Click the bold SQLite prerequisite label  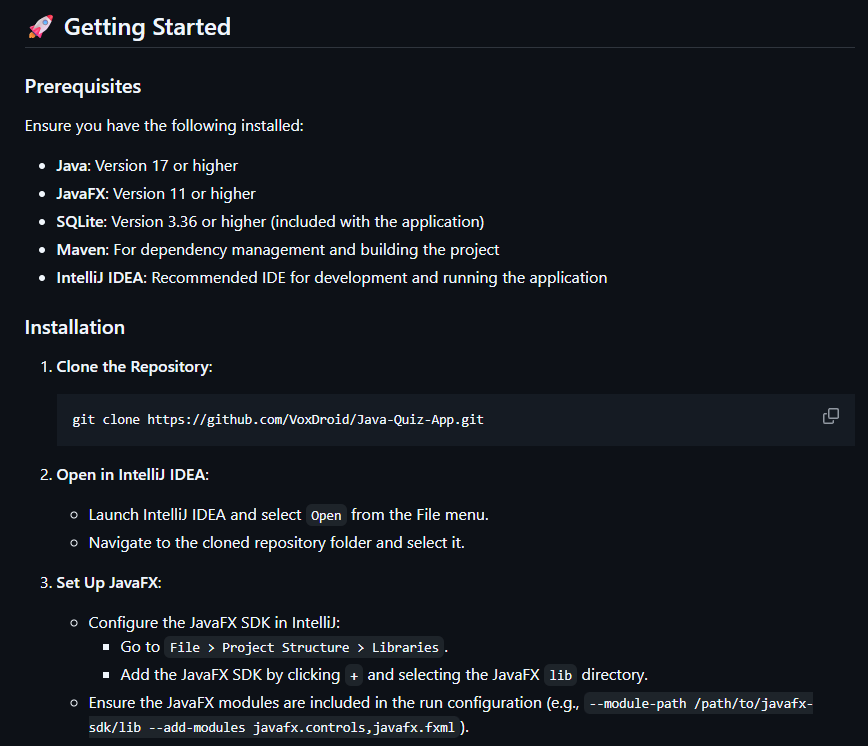point(80,221)
